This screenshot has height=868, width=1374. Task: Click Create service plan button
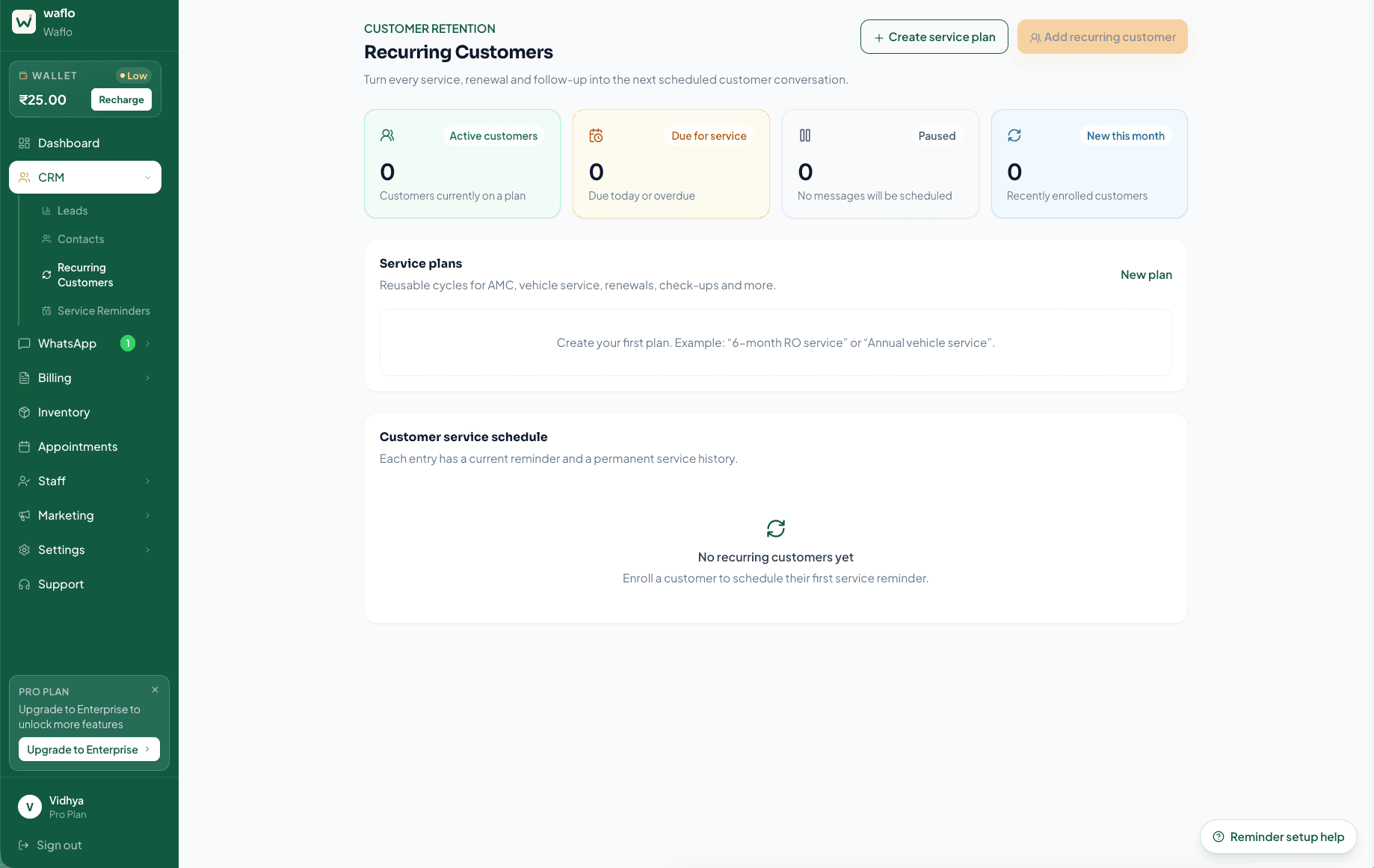(x=934, y=37)
